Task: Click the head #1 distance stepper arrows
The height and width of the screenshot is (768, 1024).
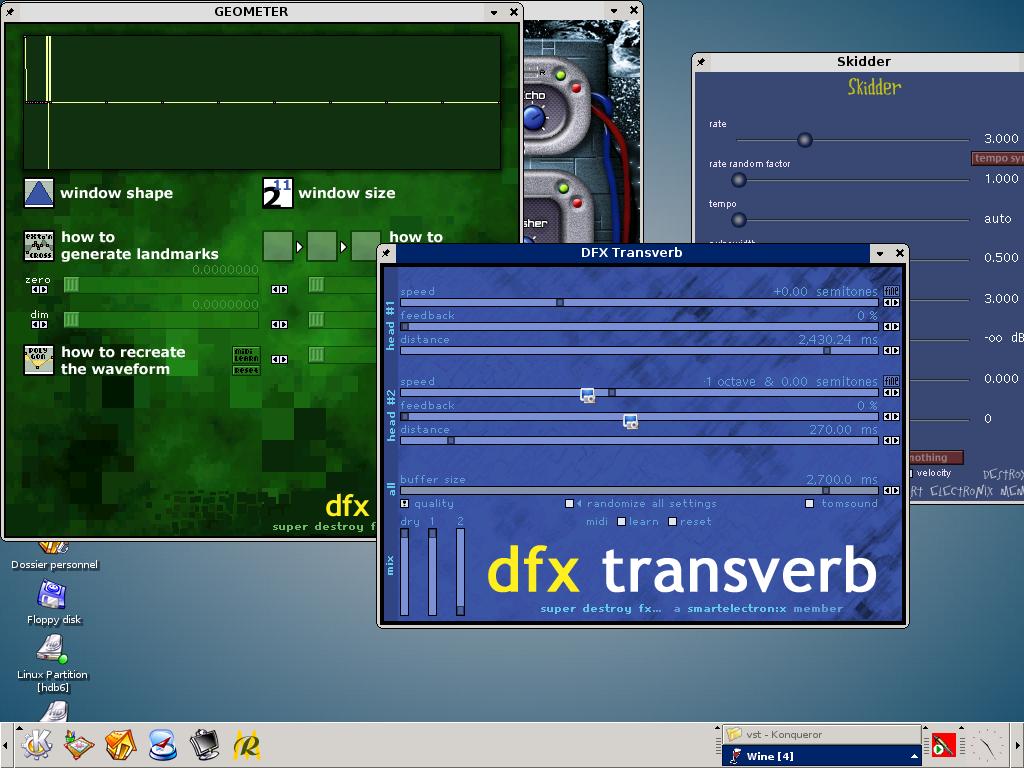Action: pos(891,351)
